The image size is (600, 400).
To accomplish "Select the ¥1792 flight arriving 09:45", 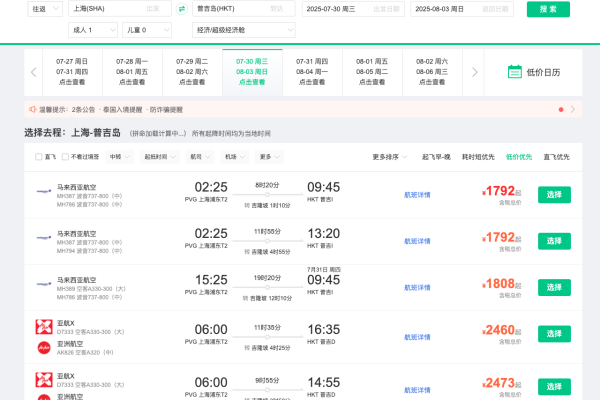I will [554, 194].
